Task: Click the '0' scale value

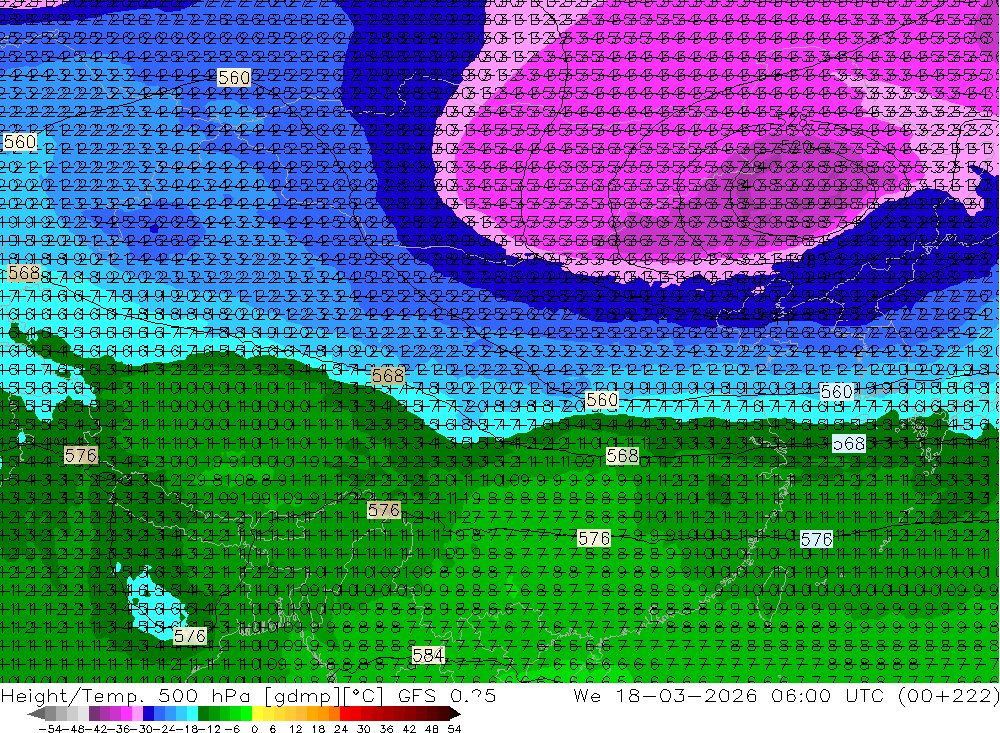Action: (x=254, y=729)
